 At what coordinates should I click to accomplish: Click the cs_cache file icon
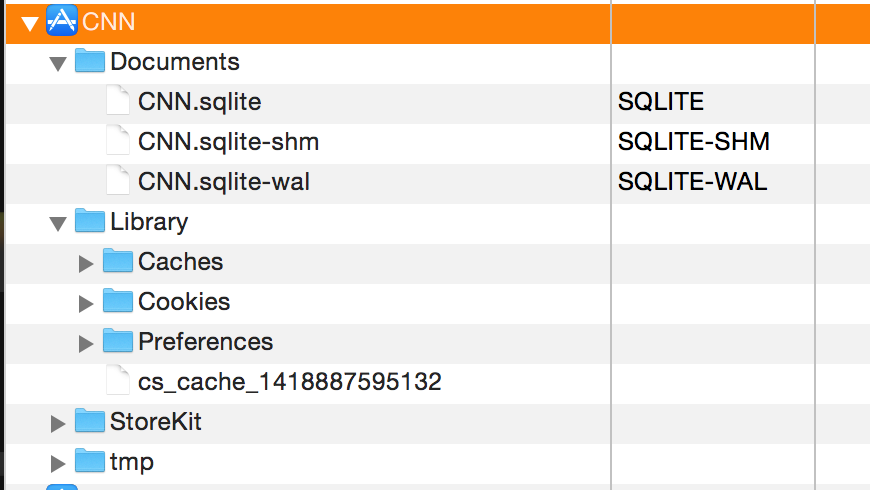(x=118, y=380)
